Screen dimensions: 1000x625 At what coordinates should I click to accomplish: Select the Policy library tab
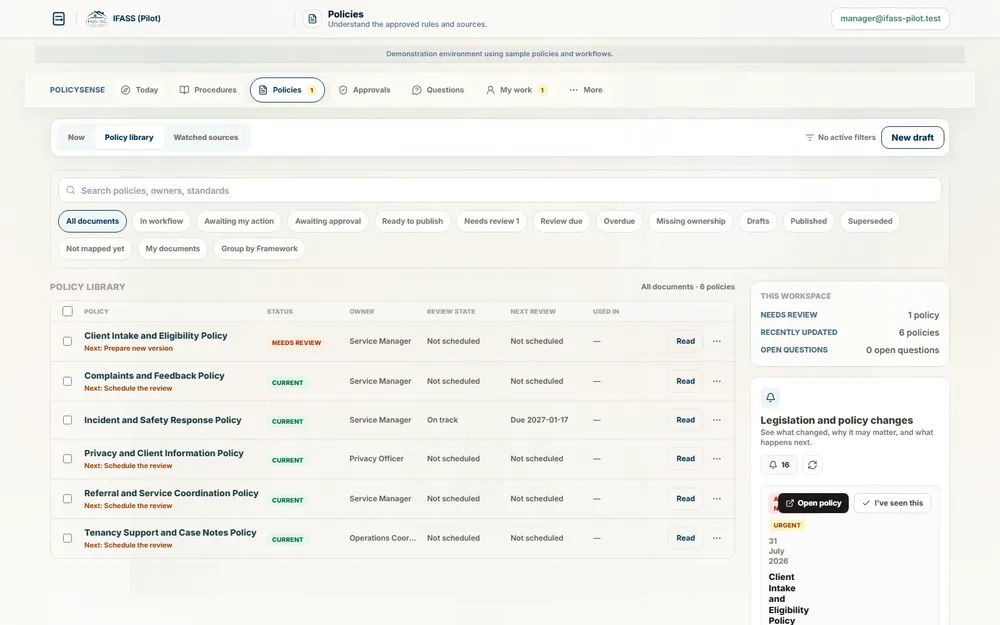(129, 138)
